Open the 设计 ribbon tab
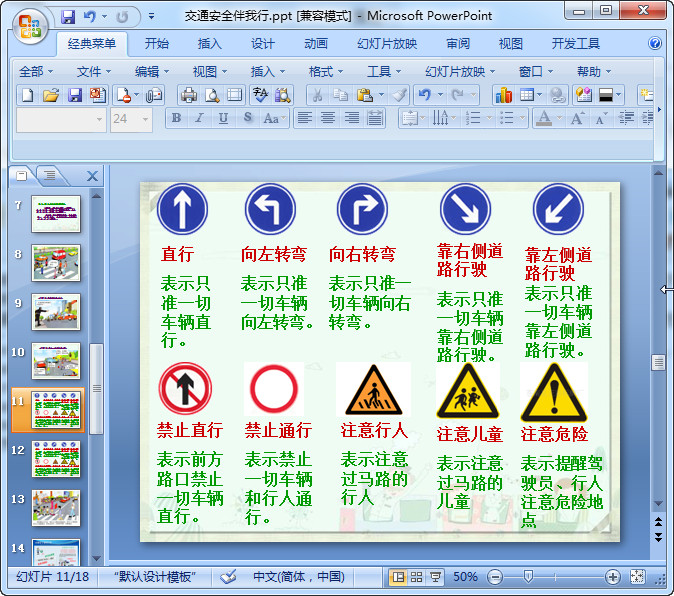This screenshot has width=674, height=596. [x=262, y=43]
